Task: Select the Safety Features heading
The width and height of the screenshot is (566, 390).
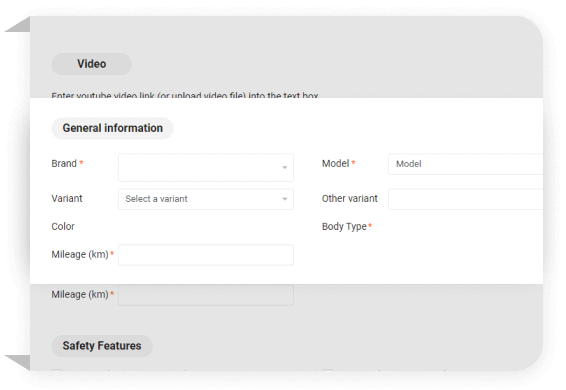Action: [102, 346]
